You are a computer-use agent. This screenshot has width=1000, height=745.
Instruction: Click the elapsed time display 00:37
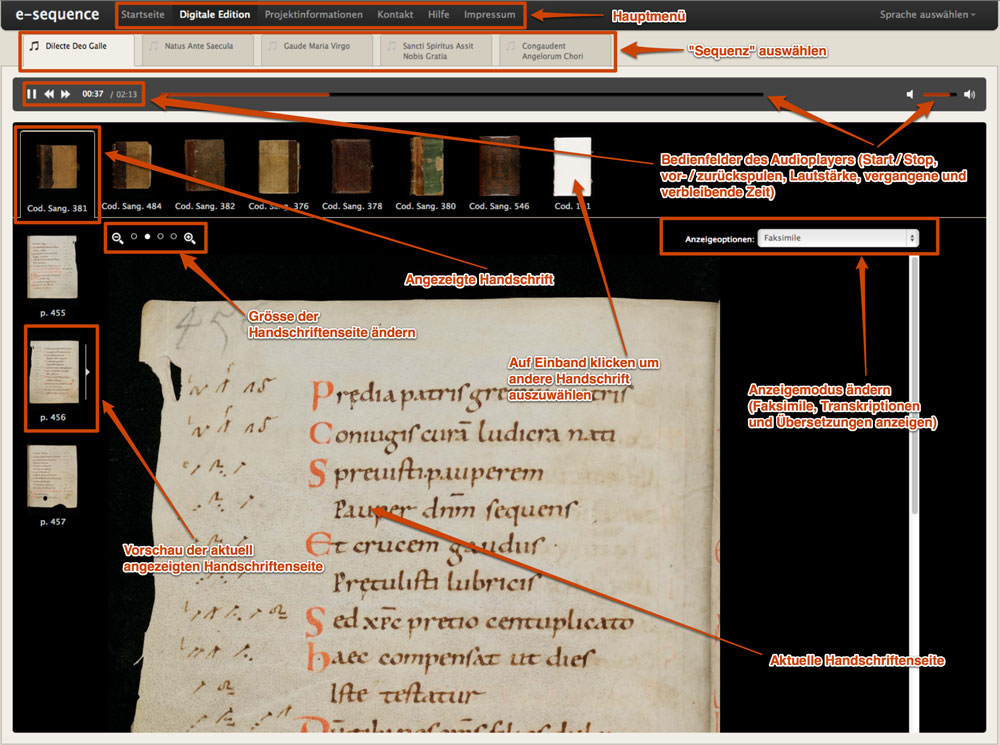pos(92,94)
